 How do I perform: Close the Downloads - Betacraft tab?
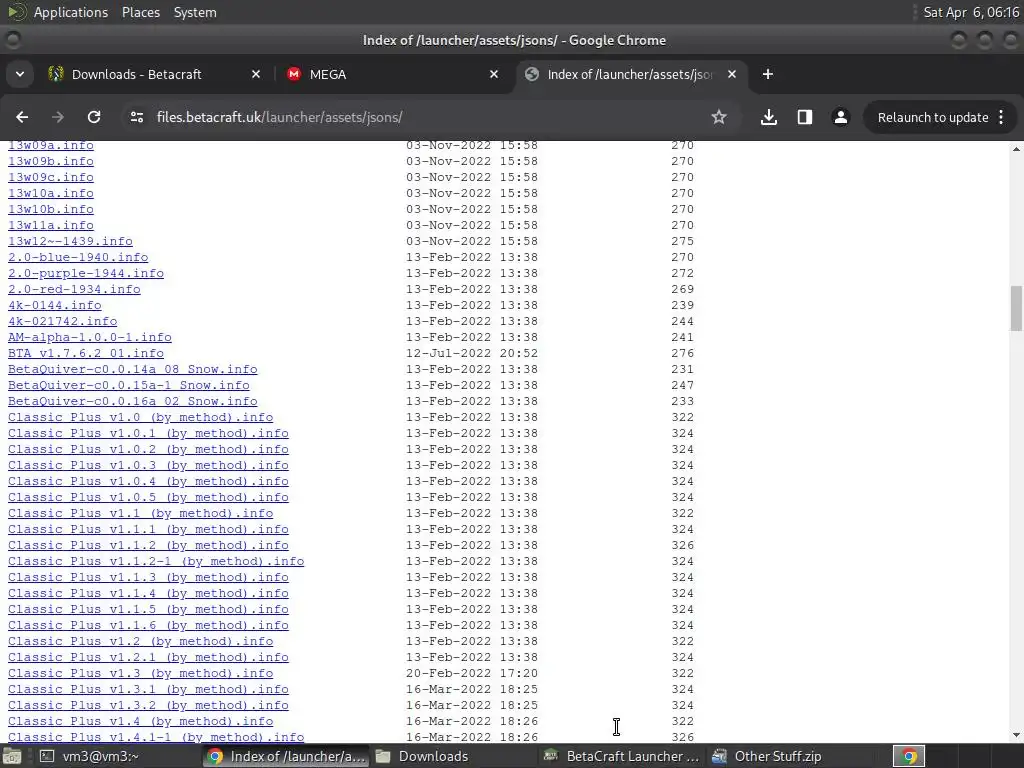point(256,74)
